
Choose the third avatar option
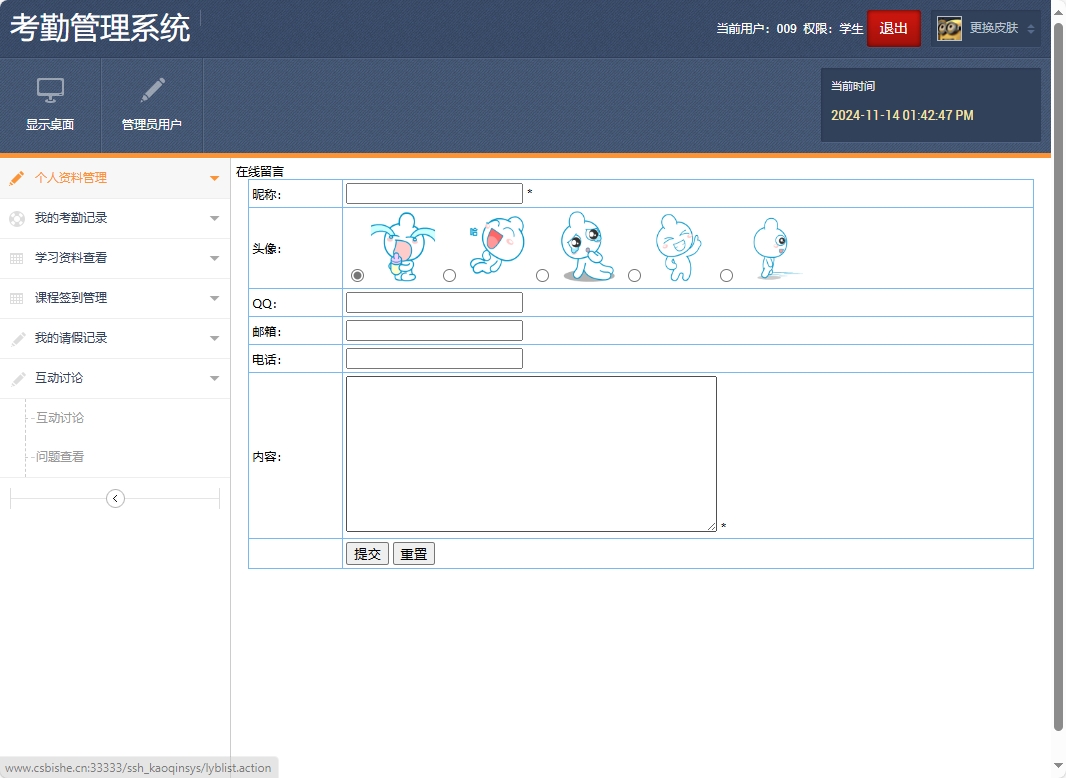pyautogui.click(x=542, y=275)
